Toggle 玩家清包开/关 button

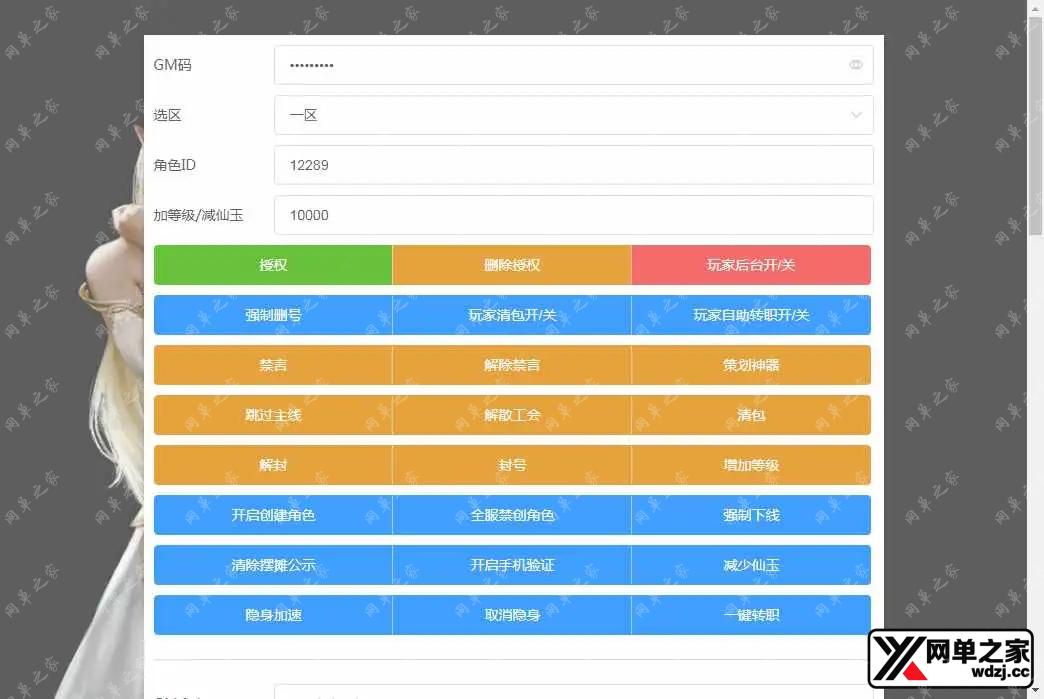pos(512,315)
